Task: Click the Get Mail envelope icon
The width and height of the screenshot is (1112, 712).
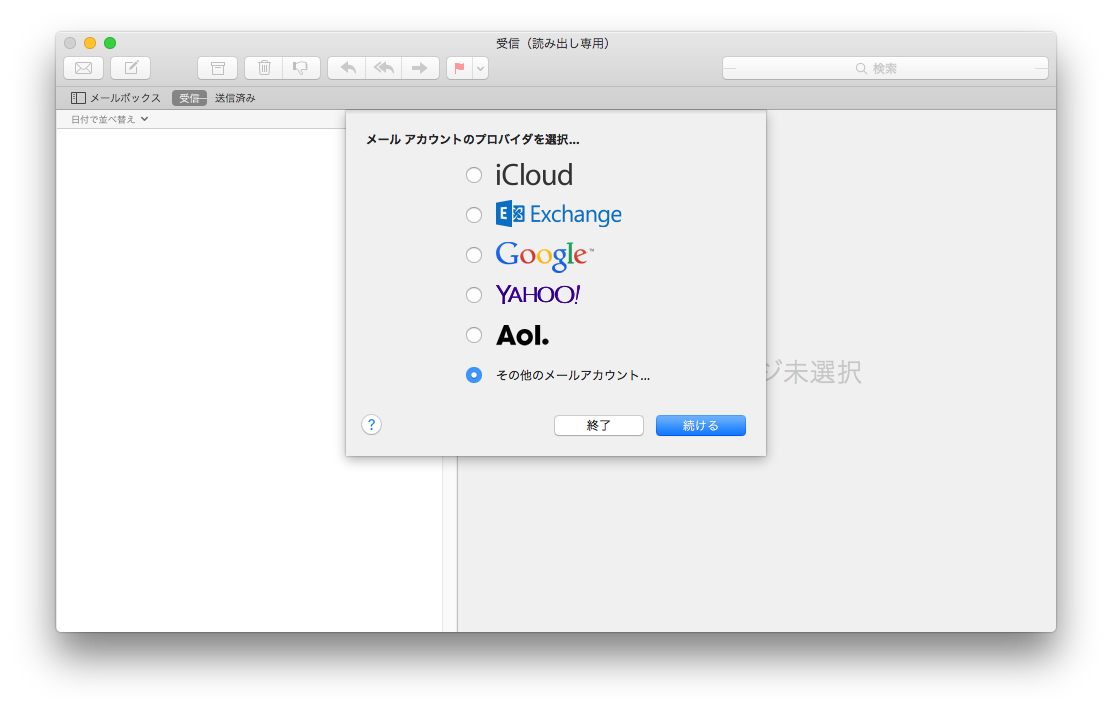Action: (84, 68)
